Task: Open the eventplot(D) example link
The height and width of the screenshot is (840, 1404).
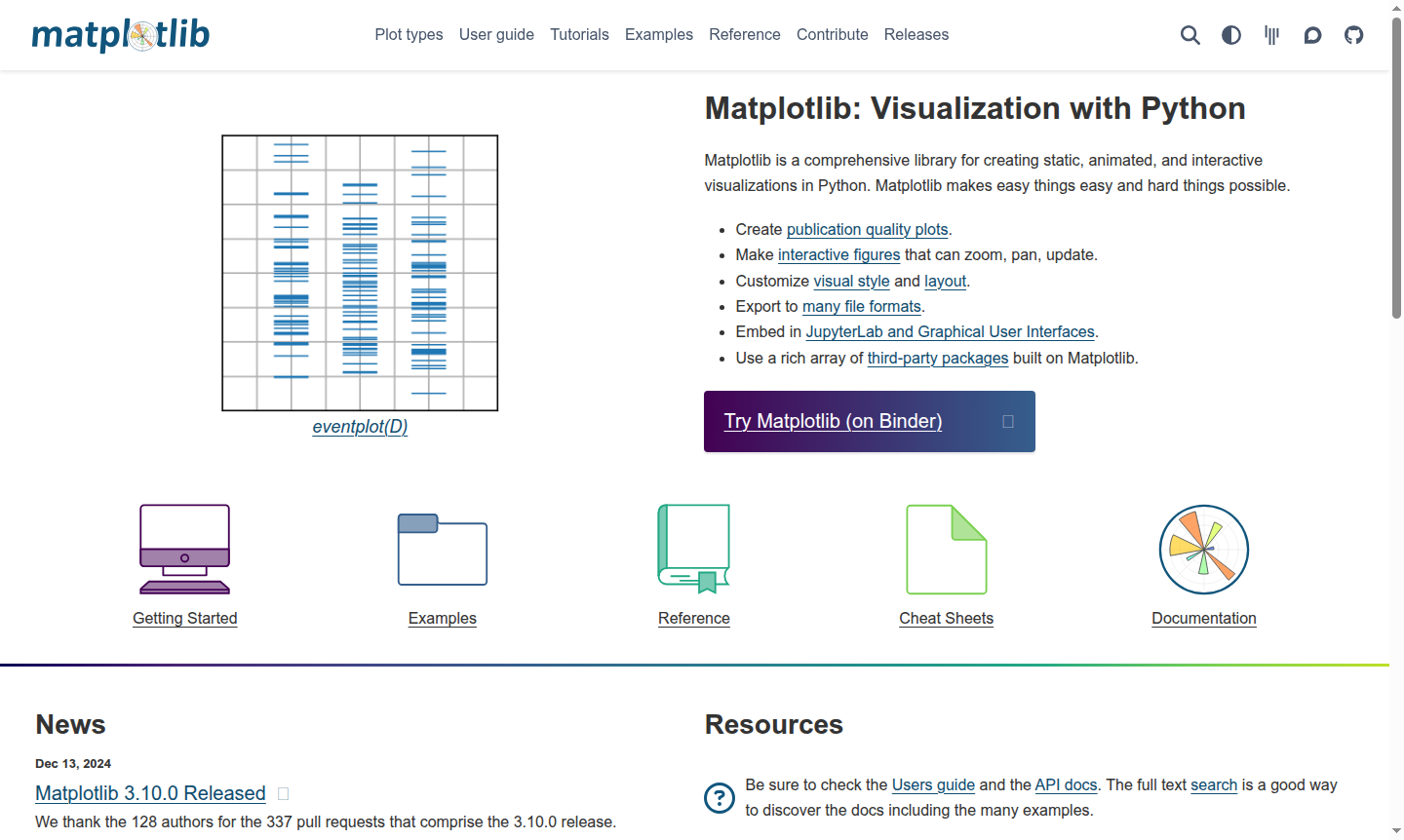Action: (x=360, y=426)
